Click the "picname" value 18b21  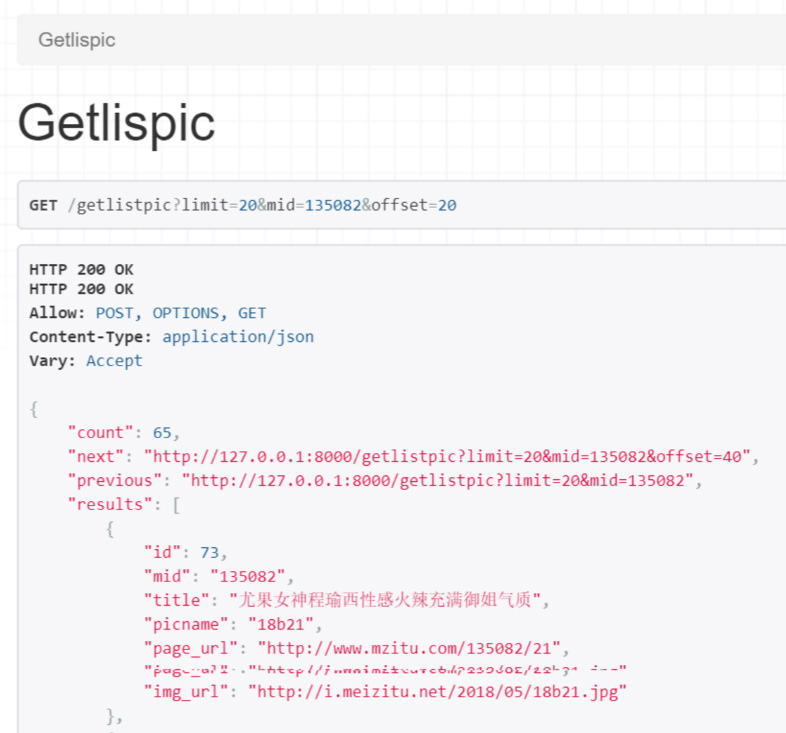click(281, 625)
